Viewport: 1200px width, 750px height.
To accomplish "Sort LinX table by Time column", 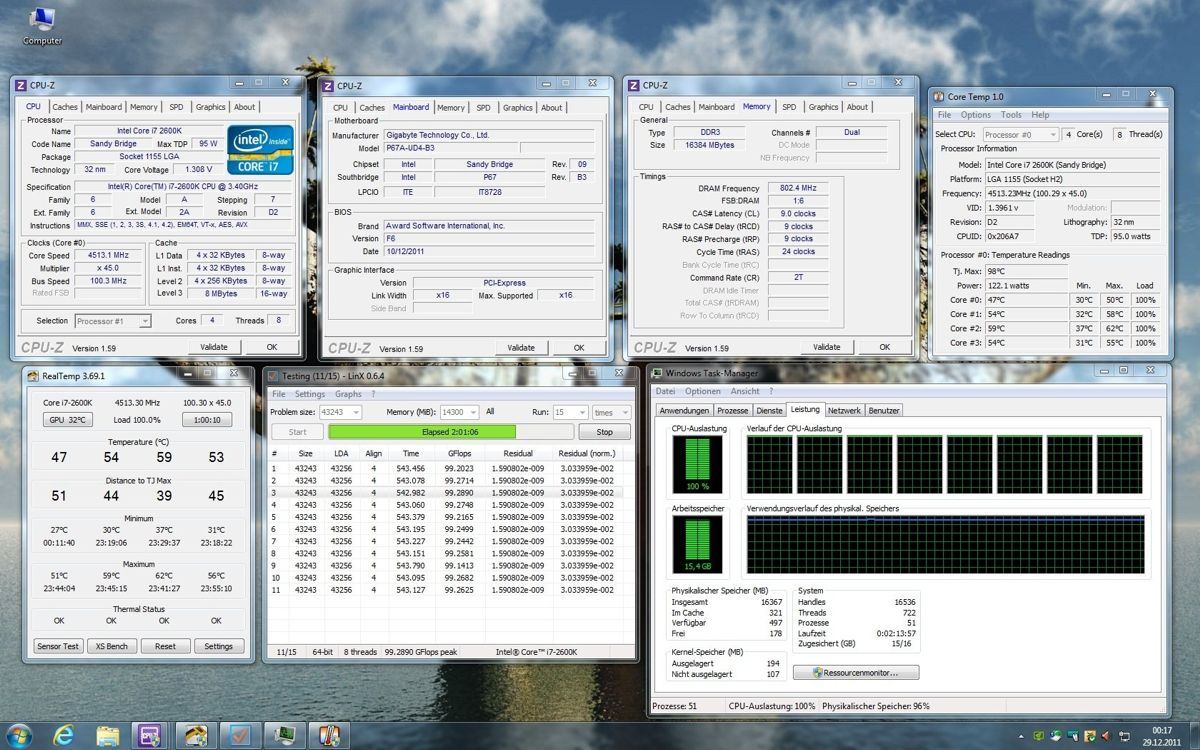I will pyautogui.click(x=412, y=453).
